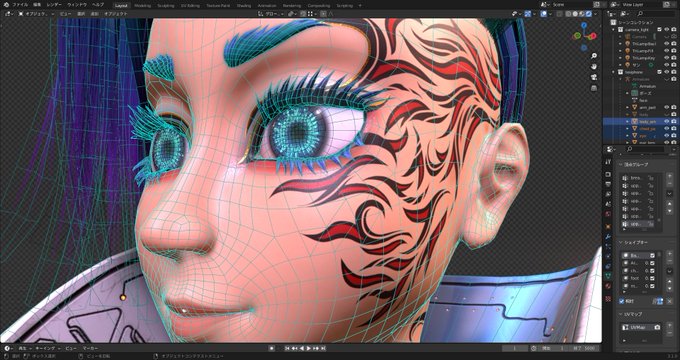The width and height of the screenshot is (680, 360).
Task: Switch to the Rendering workspace tab
Action: 291,6
